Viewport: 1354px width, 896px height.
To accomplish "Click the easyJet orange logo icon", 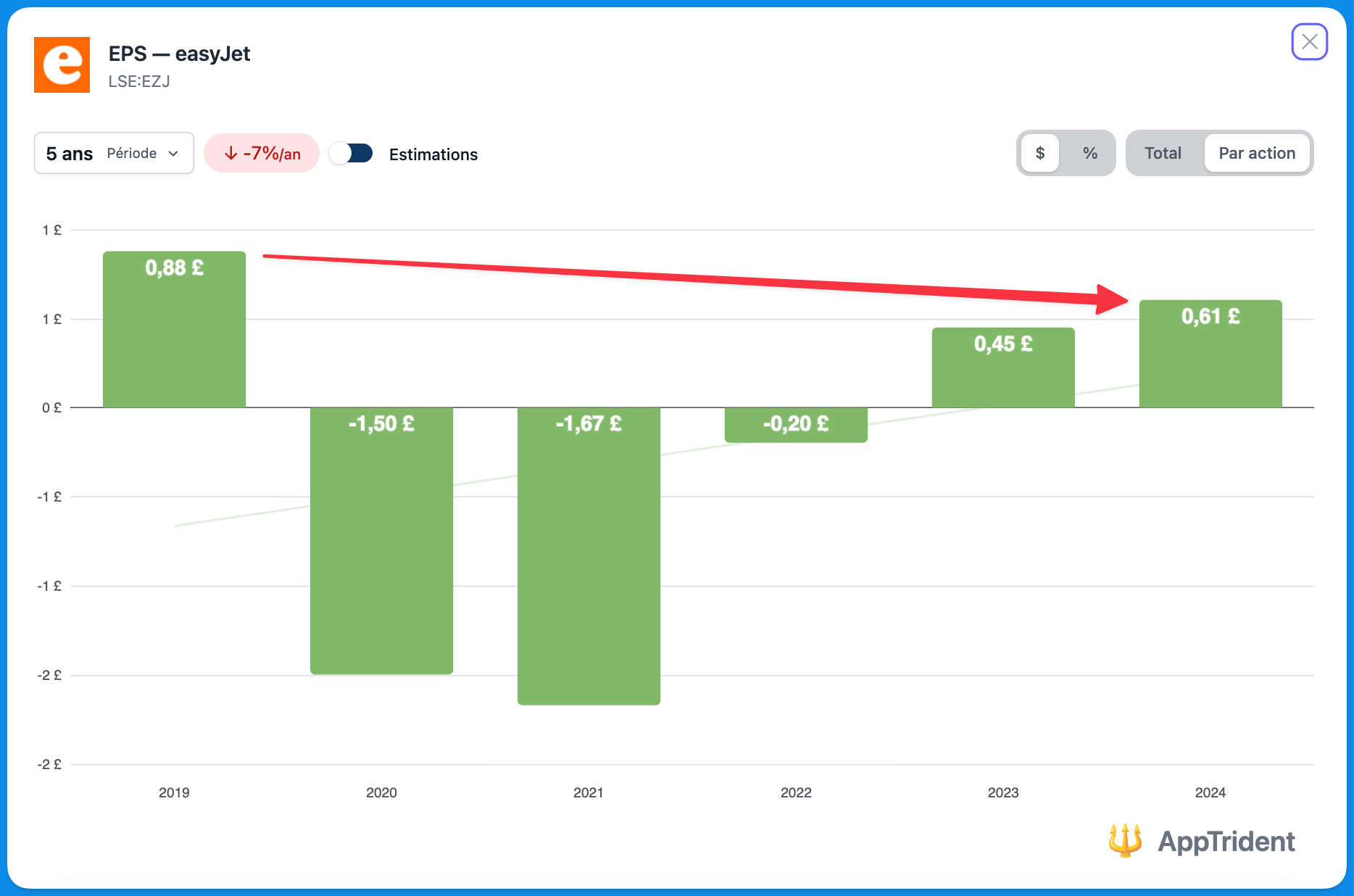I will click(x=62, y=65).
